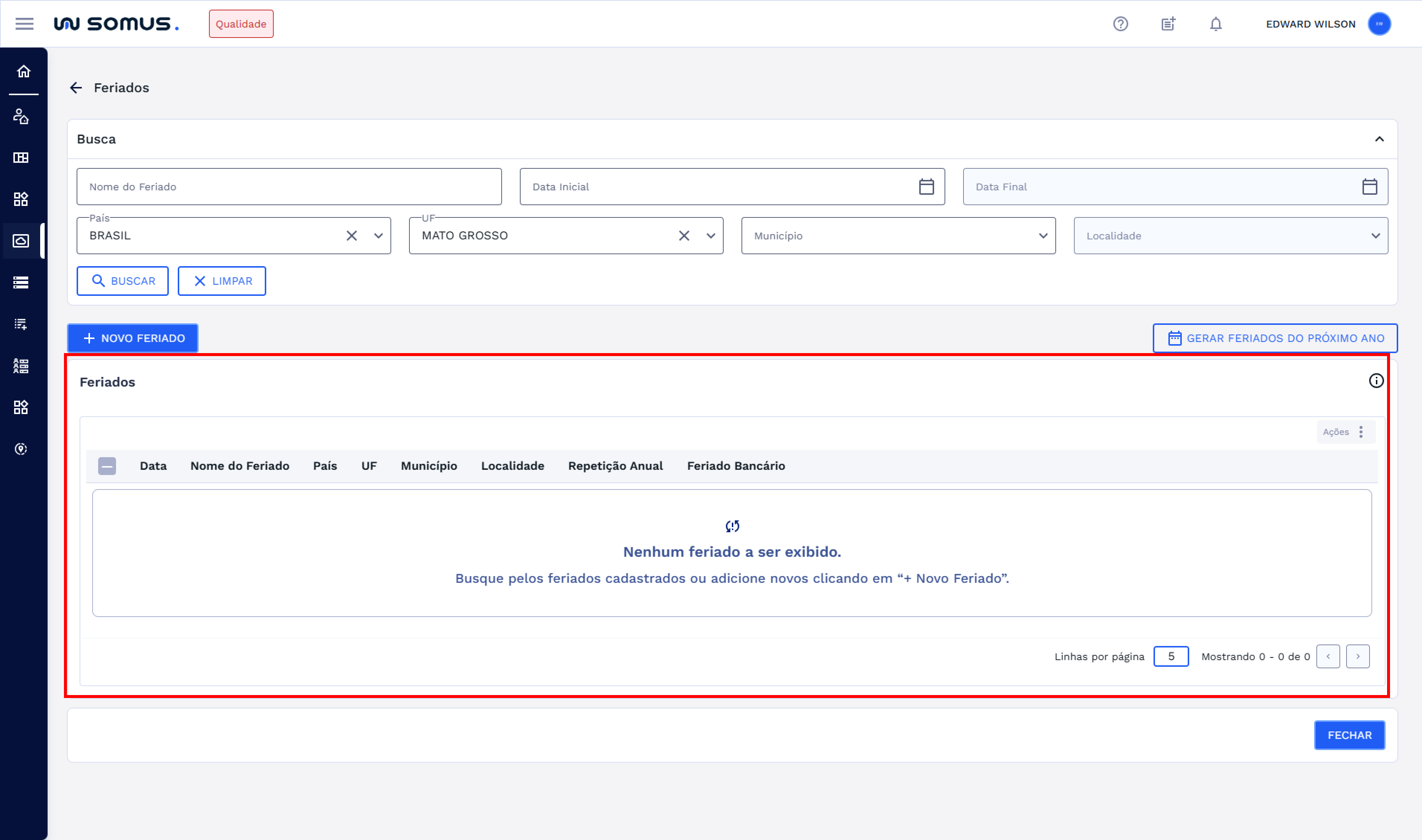Click the notes plus icon in header
Screen dimensions: 1422x840
click(x=1168, y=24)
